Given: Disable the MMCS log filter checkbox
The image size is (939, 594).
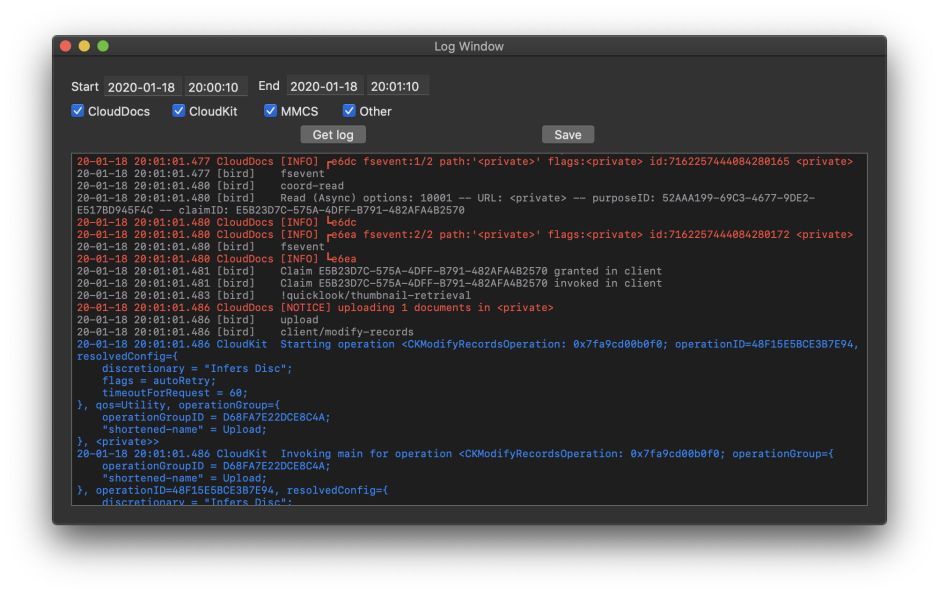Looking at the screenshot, I should pyautogui.click(x=270, y=111).
